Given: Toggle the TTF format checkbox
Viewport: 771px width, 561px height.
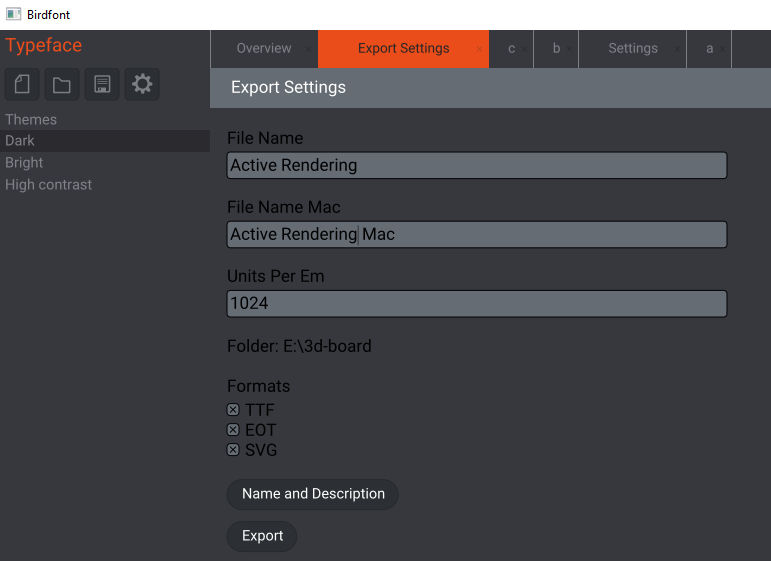Looking at the screenshot, I should pyautogui.click(x=233, y=410).
